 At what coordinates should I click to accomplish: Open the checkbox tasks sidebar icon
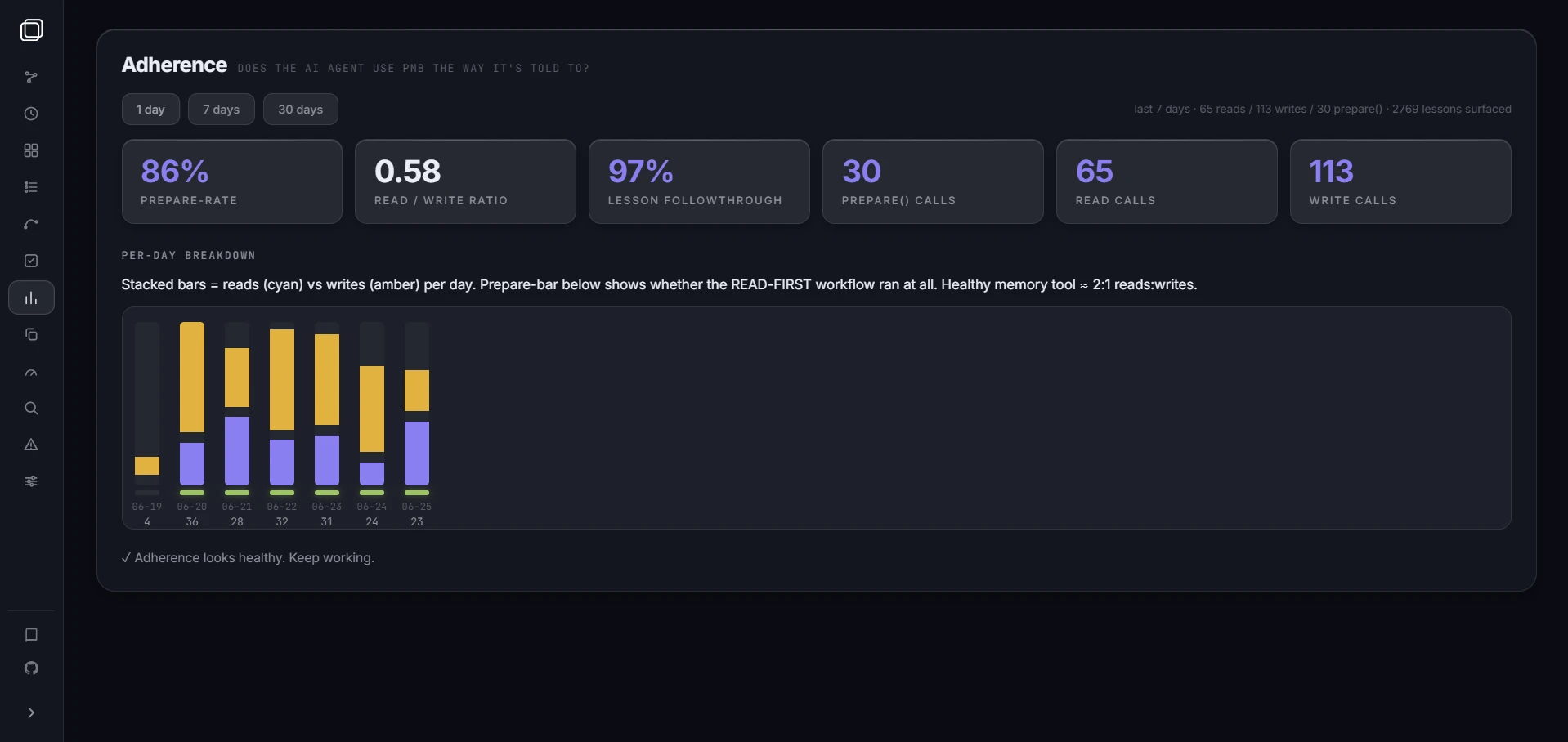pyautogui.click(x=31, y=261)
